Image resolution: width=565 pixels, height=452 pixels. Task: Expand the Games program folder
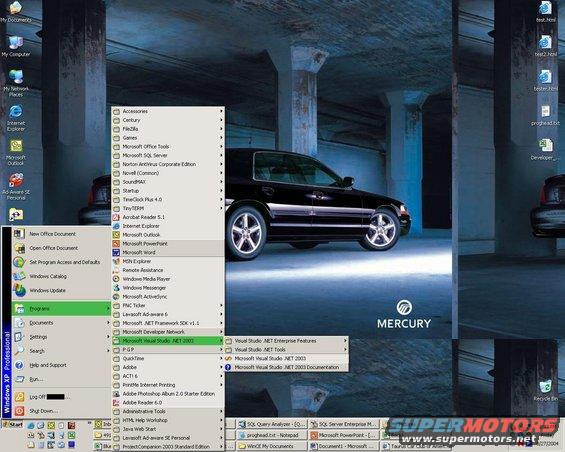click(x=168, y=138)
